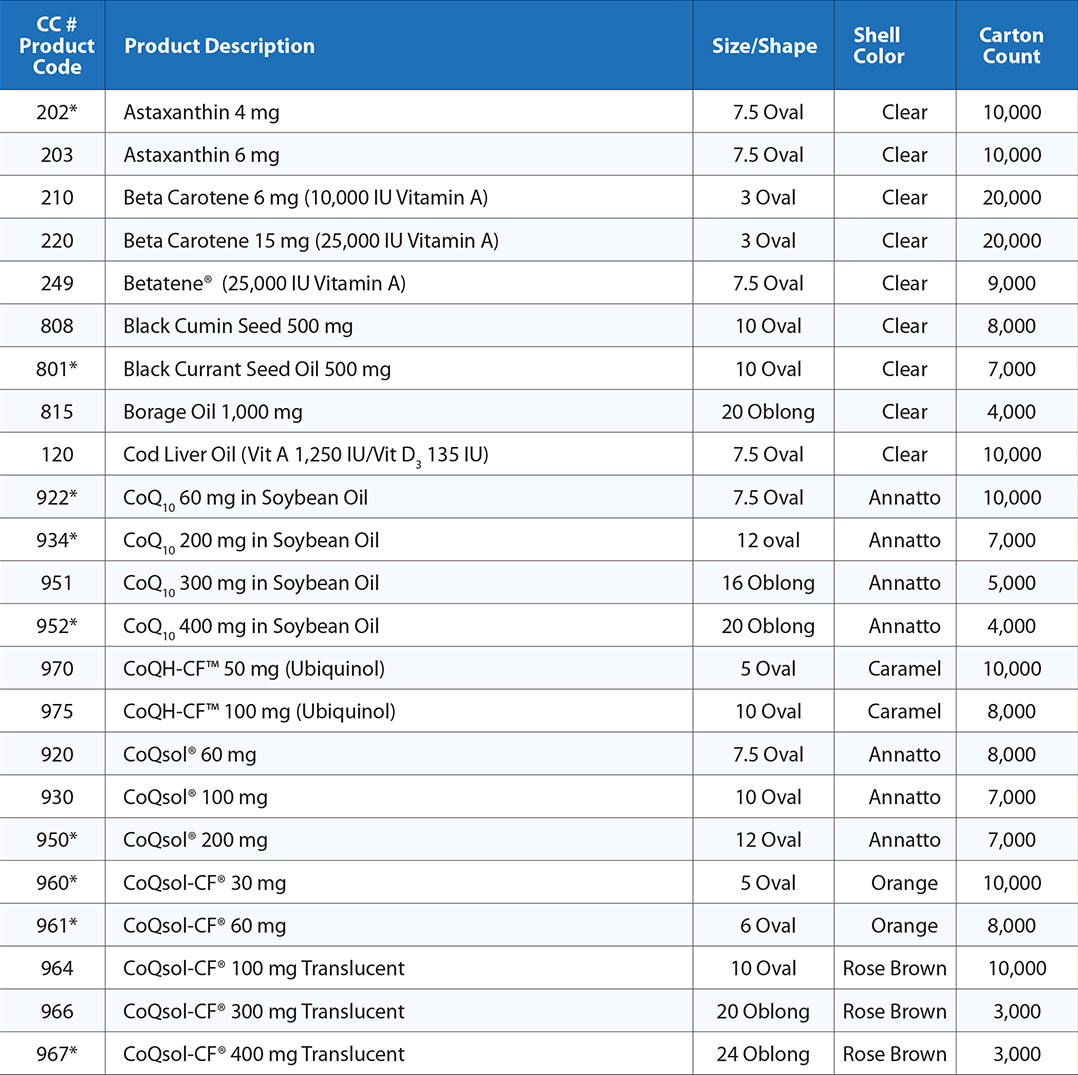
Task: Select product code 203 cell
Action: pyautogui.click(x=57, y=155)
